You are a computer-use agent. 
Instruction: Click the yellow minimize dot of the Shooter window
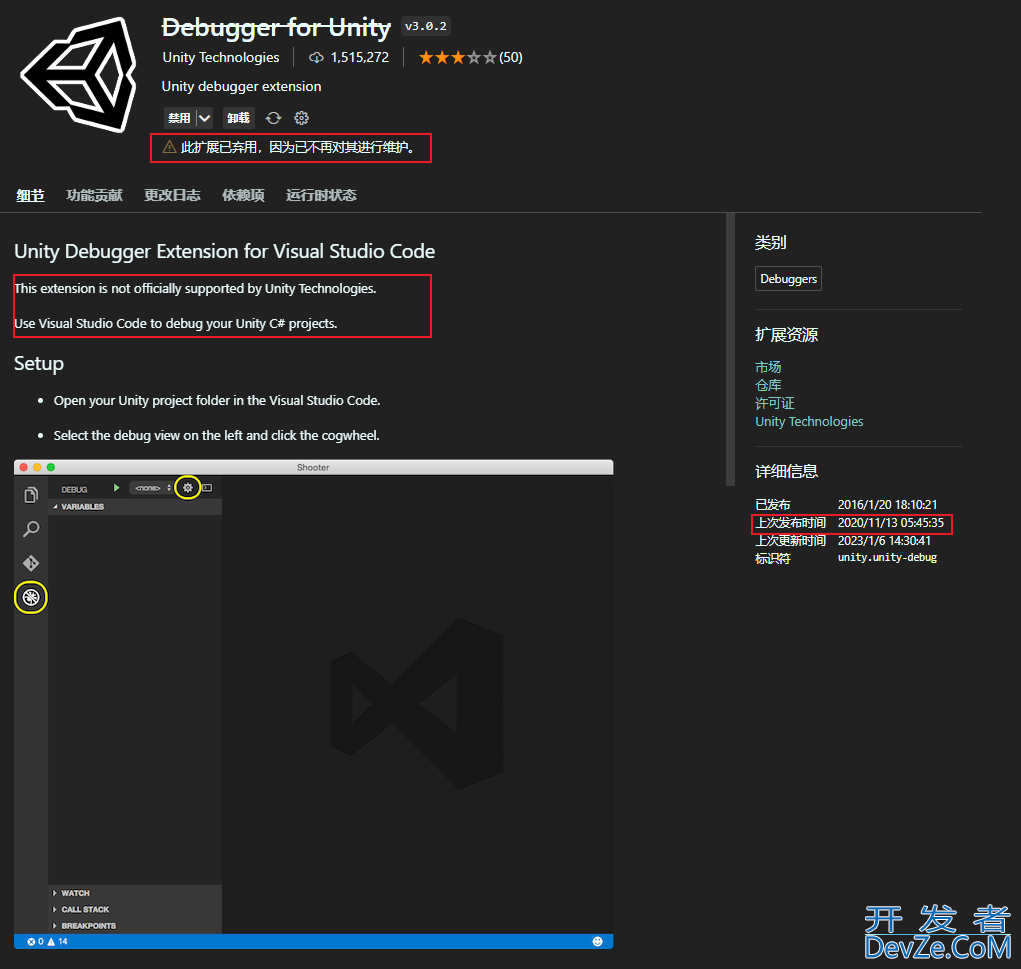point(37,468)
